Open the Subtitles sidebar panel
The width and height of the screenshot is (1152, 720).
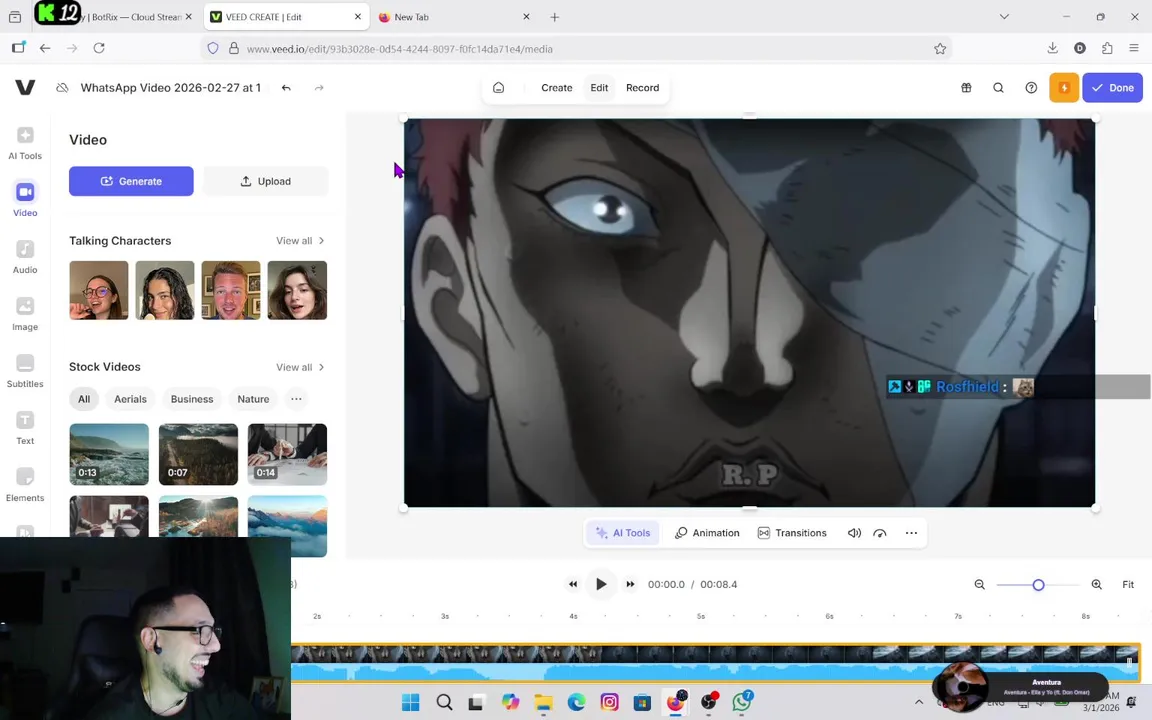pyautogui.click(x=25, y=371)
